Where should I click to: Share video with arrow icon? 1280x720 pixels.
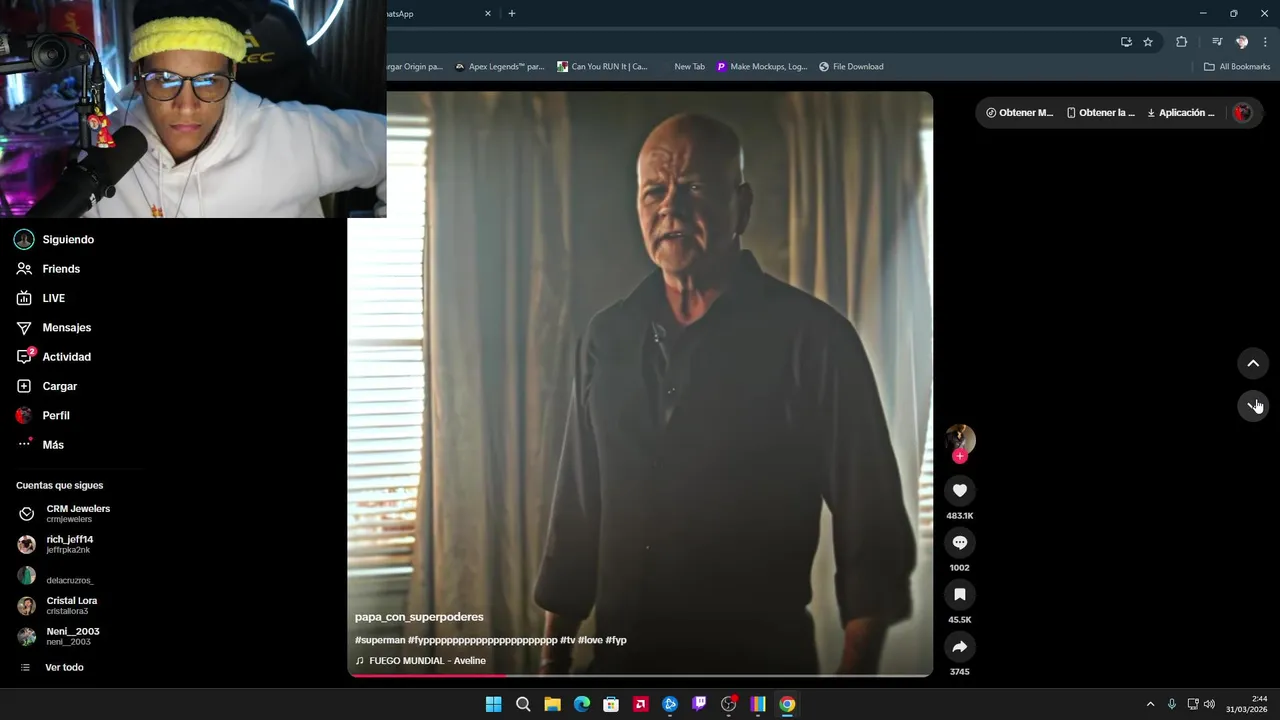point(960,646)
